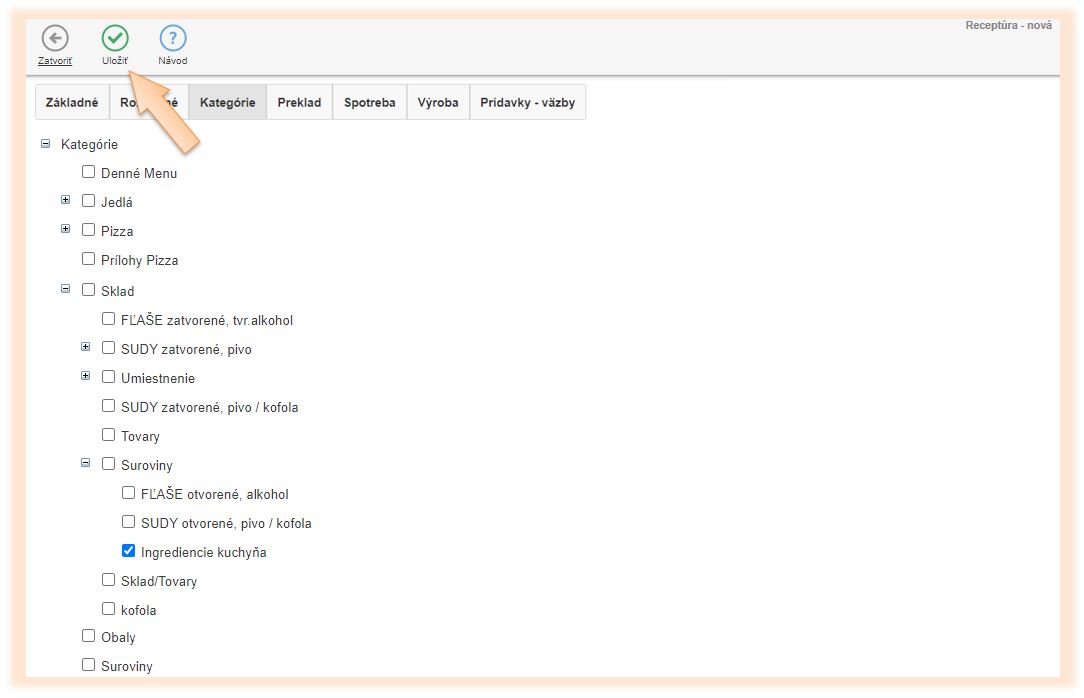Switch to the Základné tab
Screen dimensions: 1084x698
[72, 102]
